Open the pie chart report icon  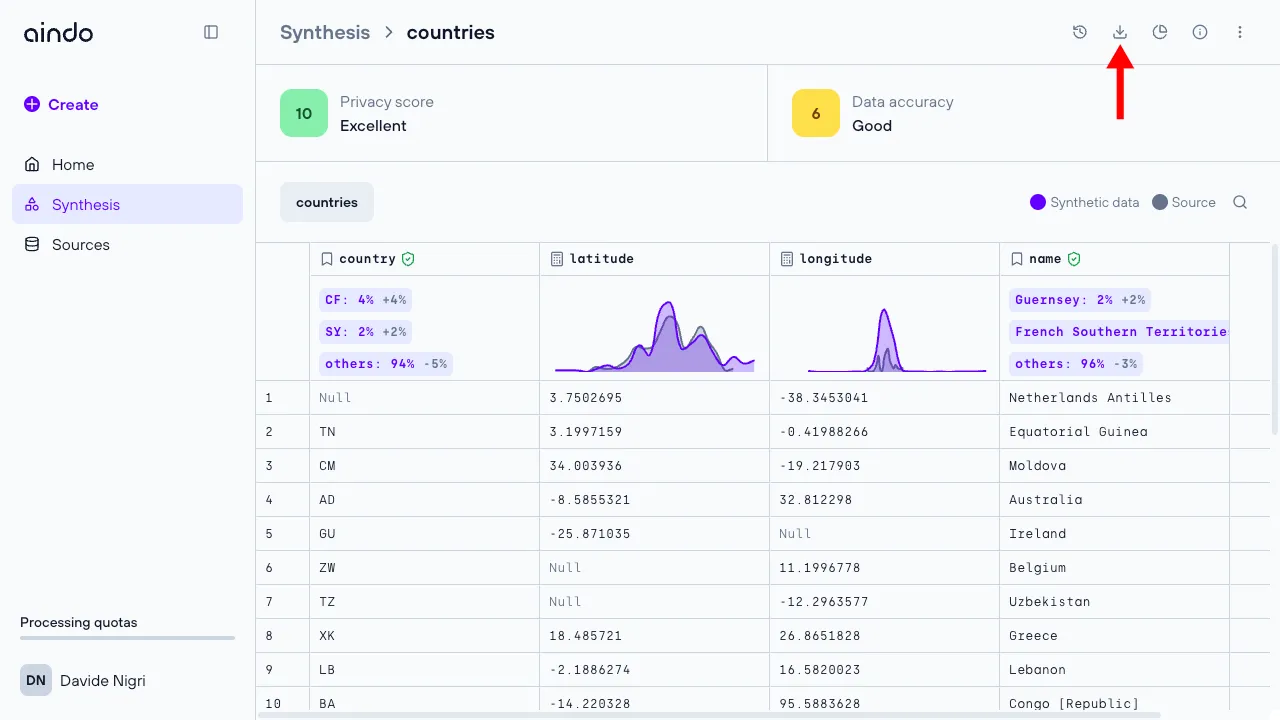tap(1160, 32)
